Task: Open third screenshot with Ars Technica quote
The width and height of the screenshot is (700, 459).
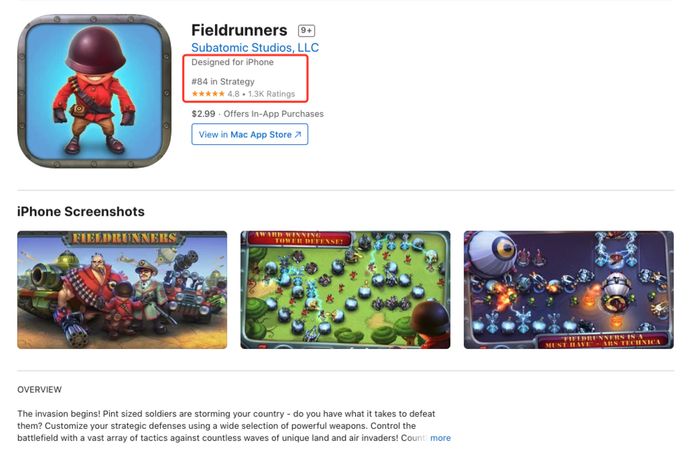Action: click(568, 290)
